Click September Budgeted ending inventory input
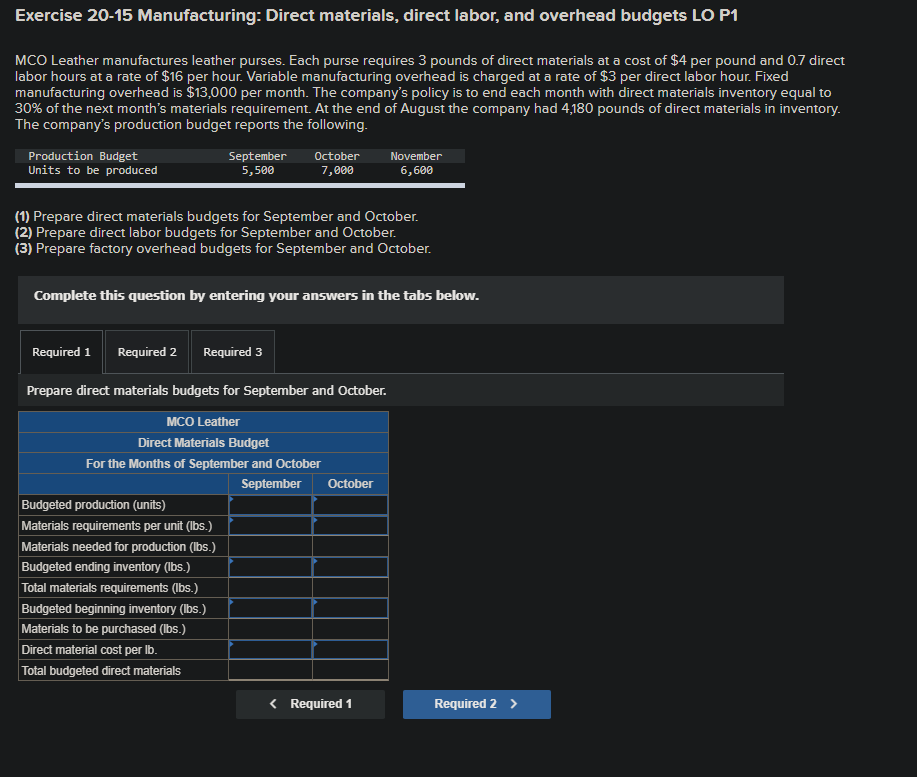Image resolution: width=917 pixels, height=777 pixels. pyautogui.click(x=270, y=566)
